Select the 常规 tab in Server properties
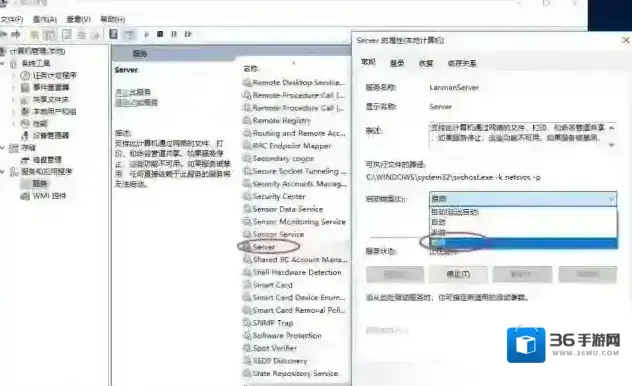 coord(368,62)
